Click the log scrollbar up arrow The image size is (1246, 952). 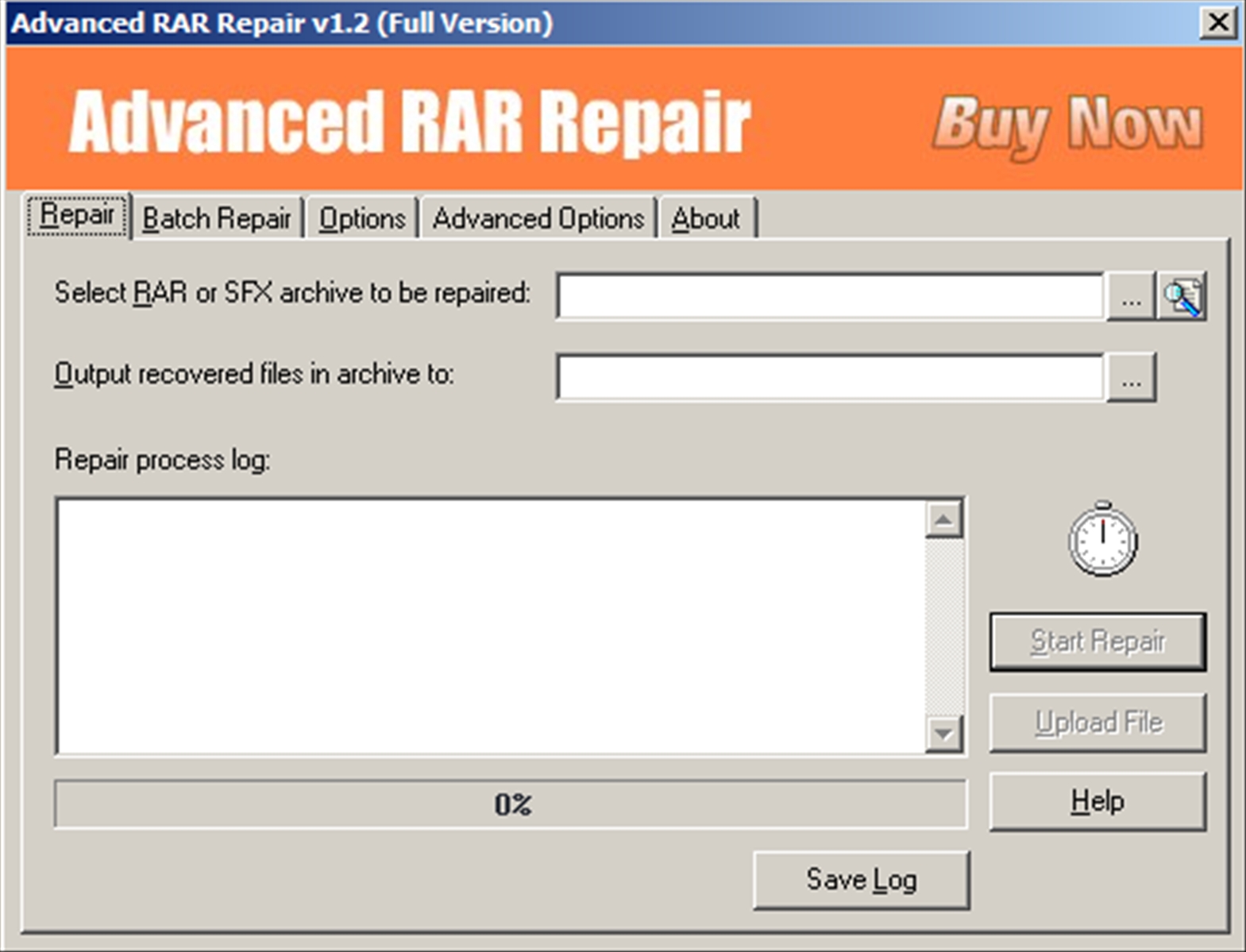point(943,520)
